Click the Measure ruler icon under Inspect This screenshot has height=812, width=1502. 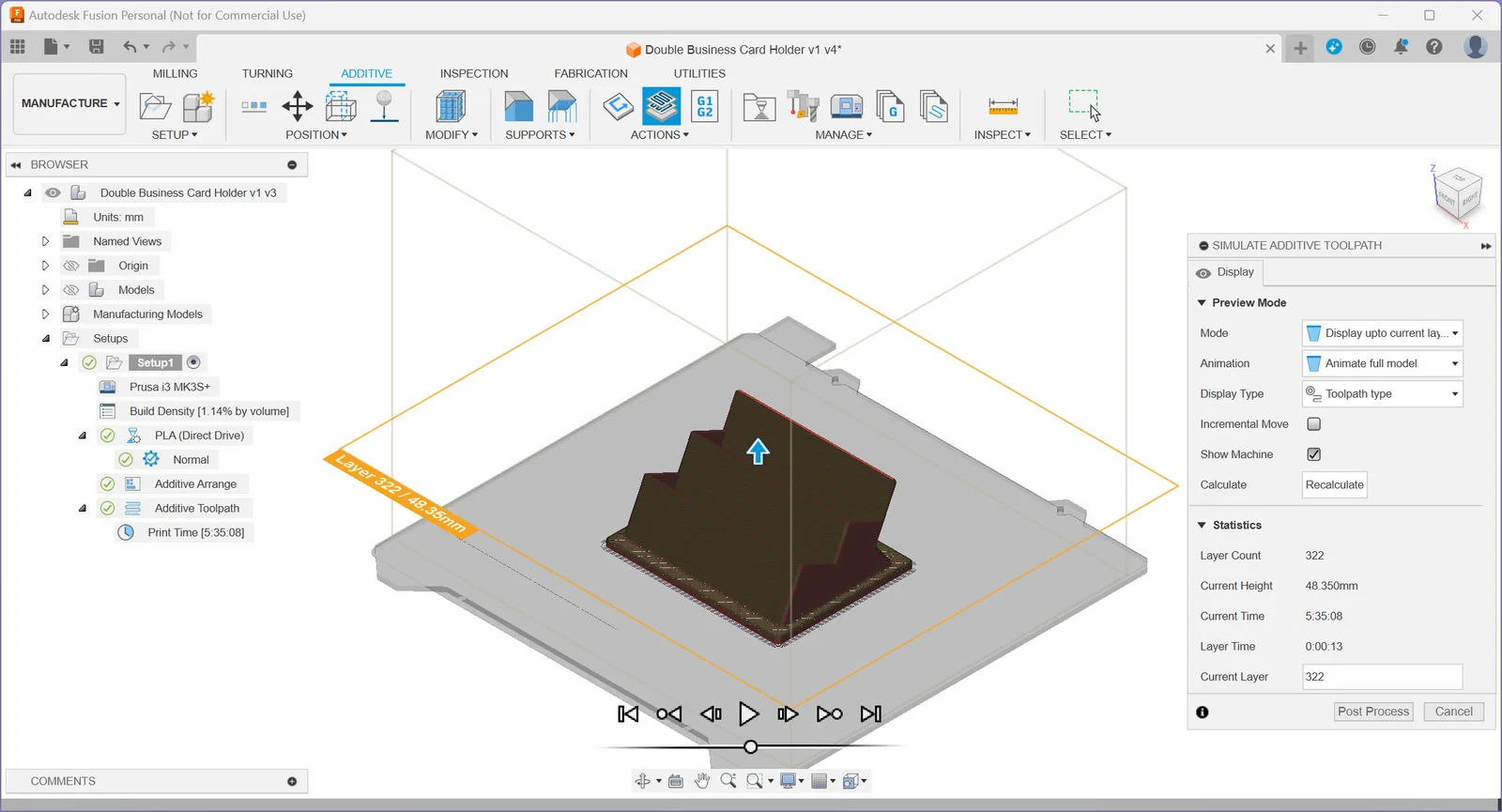click(1003, 106)
